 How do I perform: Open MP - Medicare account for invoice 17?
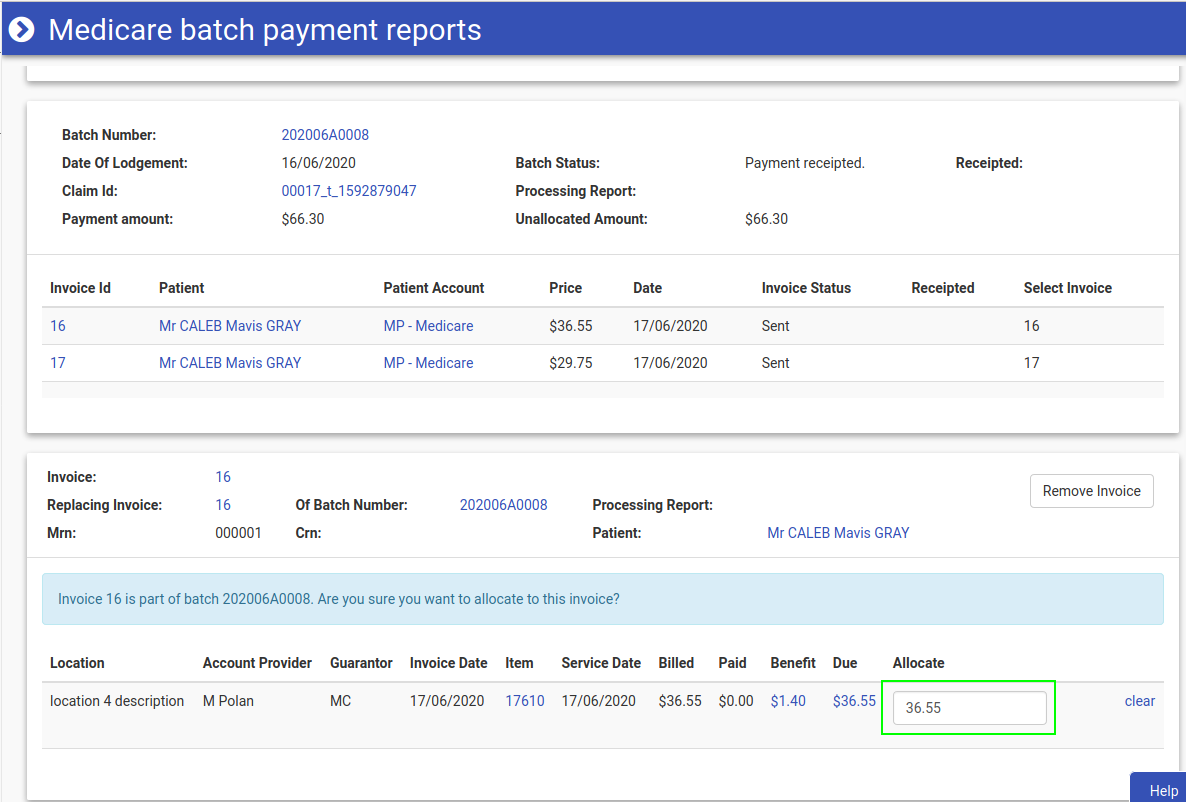pos(428,363)
